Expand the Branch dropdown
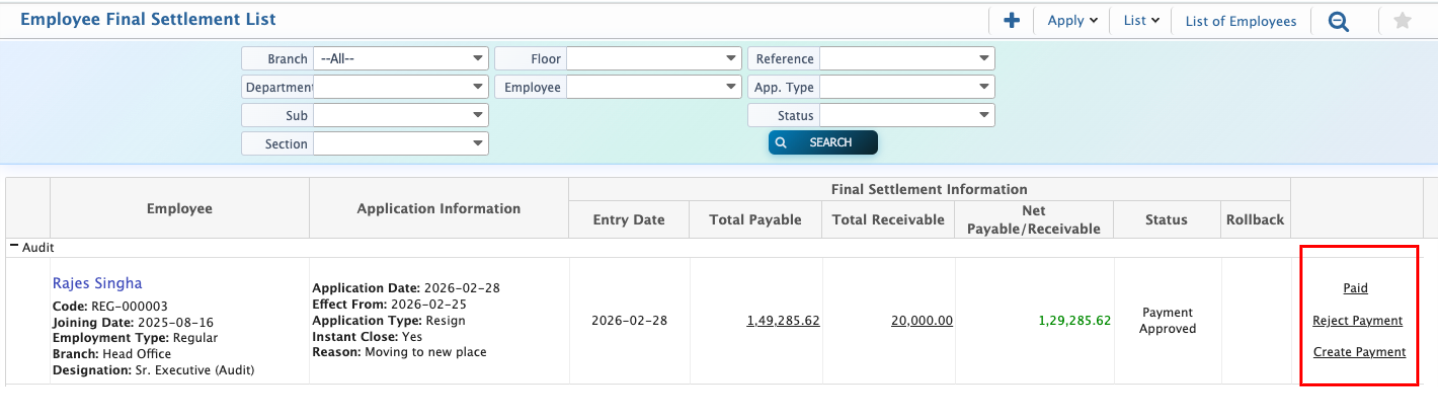Image resolution: width=1438 pixels, height=419 pixels. (401, 59)
